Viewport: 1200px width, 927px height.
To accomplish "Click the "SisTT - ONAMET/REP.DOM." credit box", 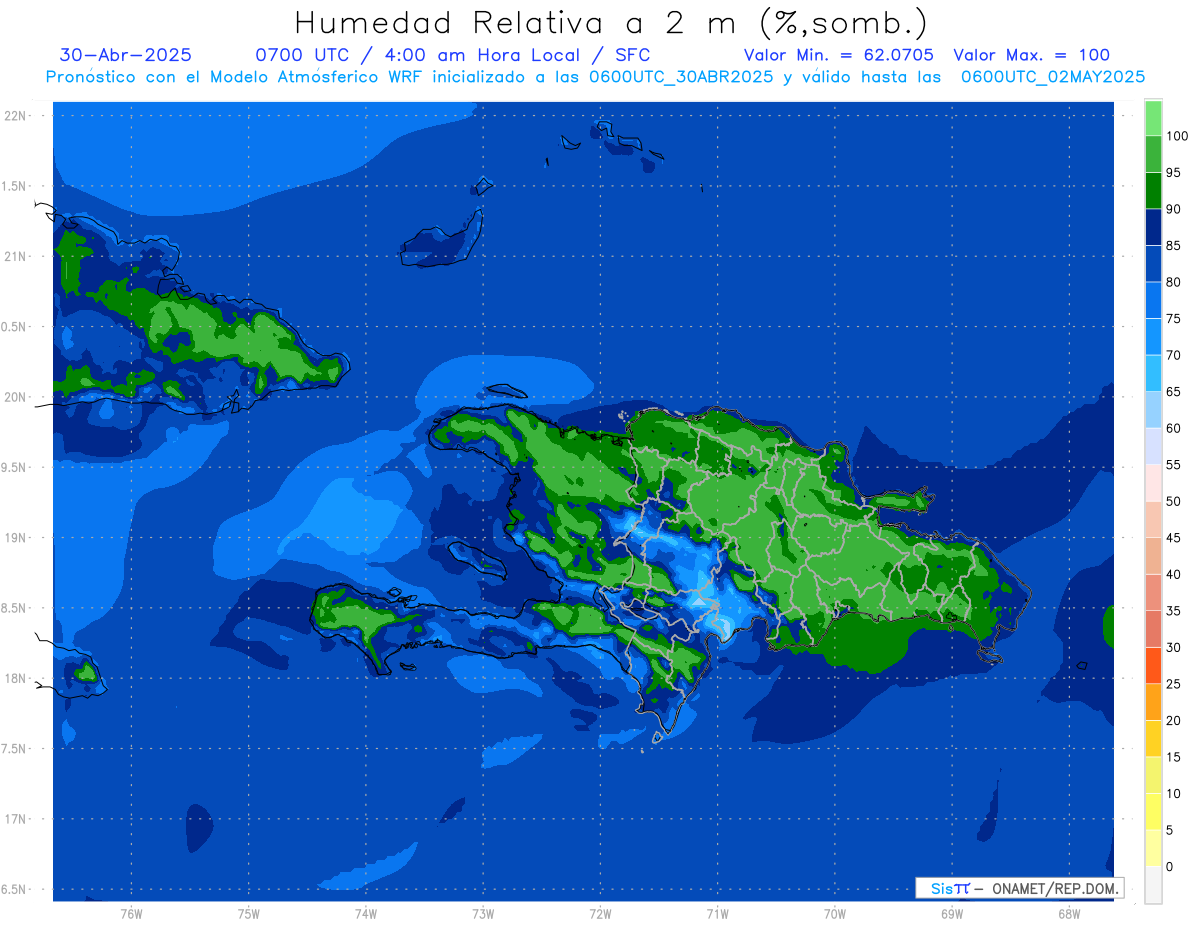I will pos(1019,888).
